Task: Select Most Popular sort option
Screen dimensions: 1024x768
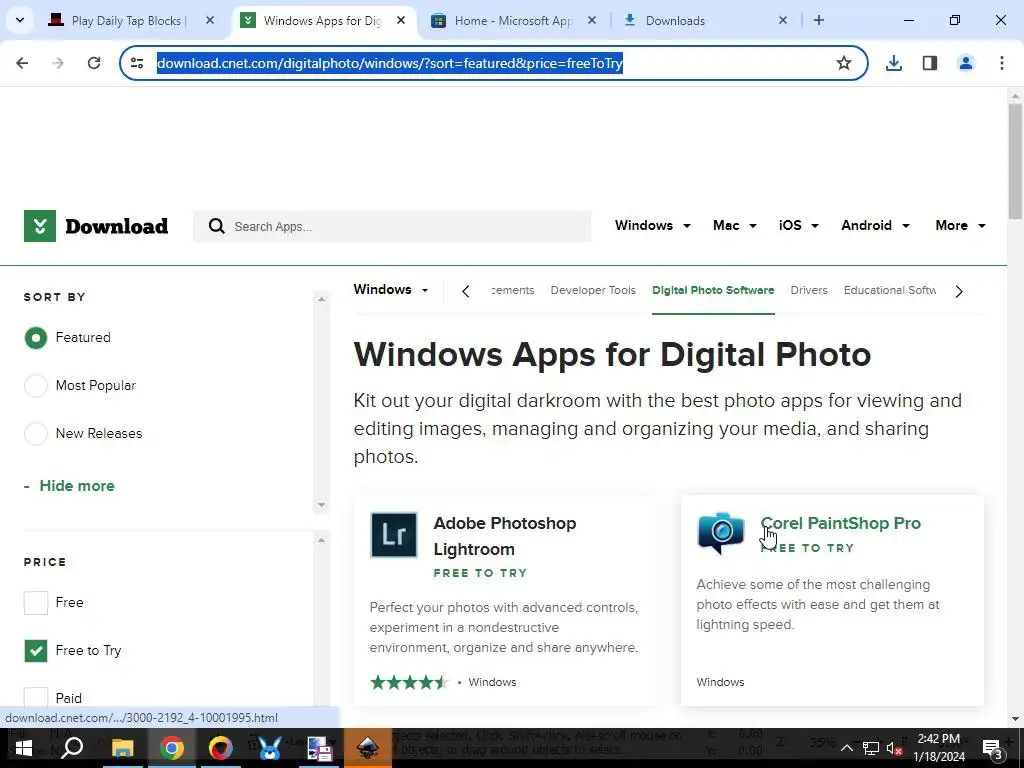Action: [36, 385]
